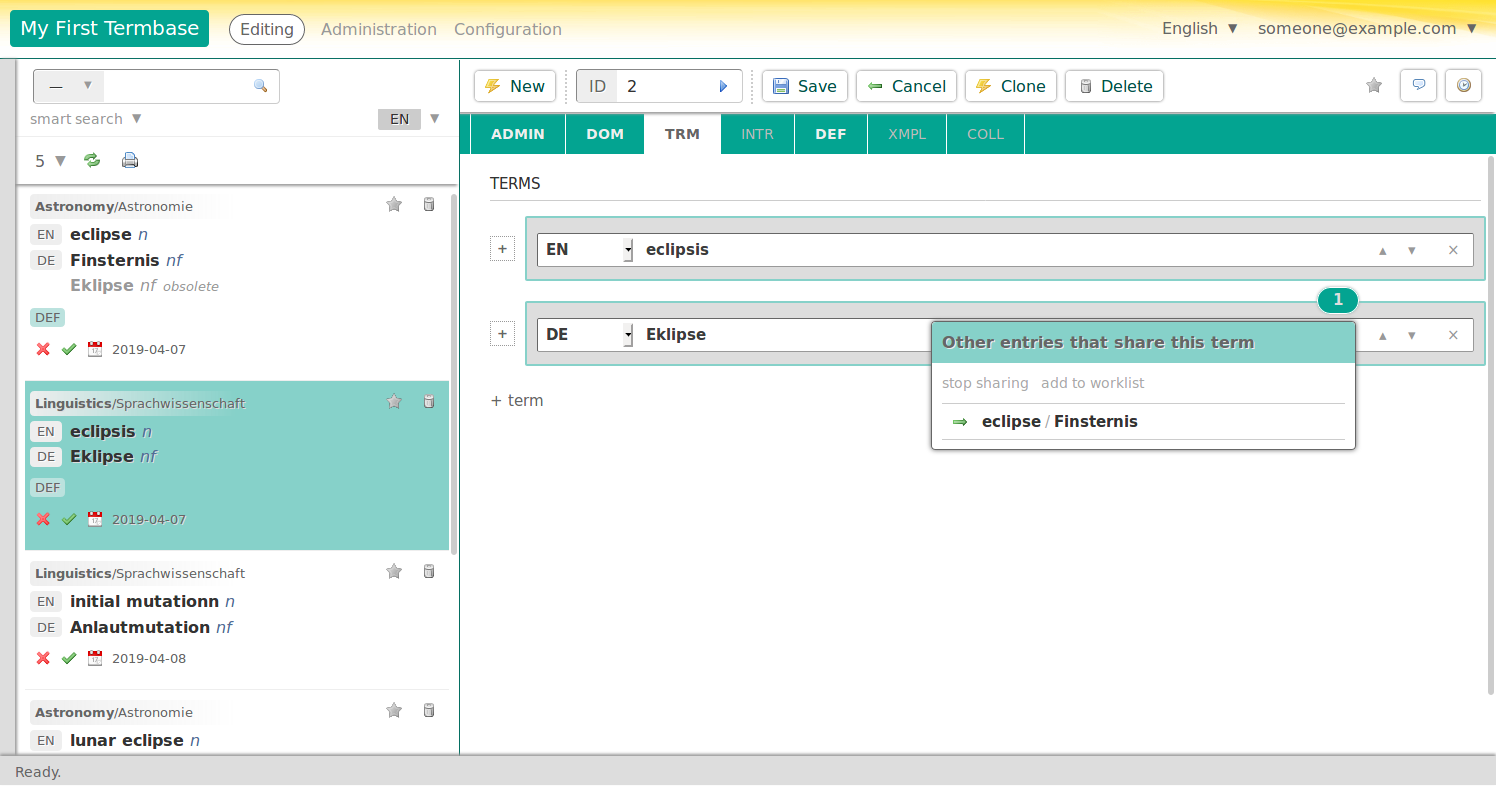Open the DE language dropdown for Eklipse

(628, 335)
